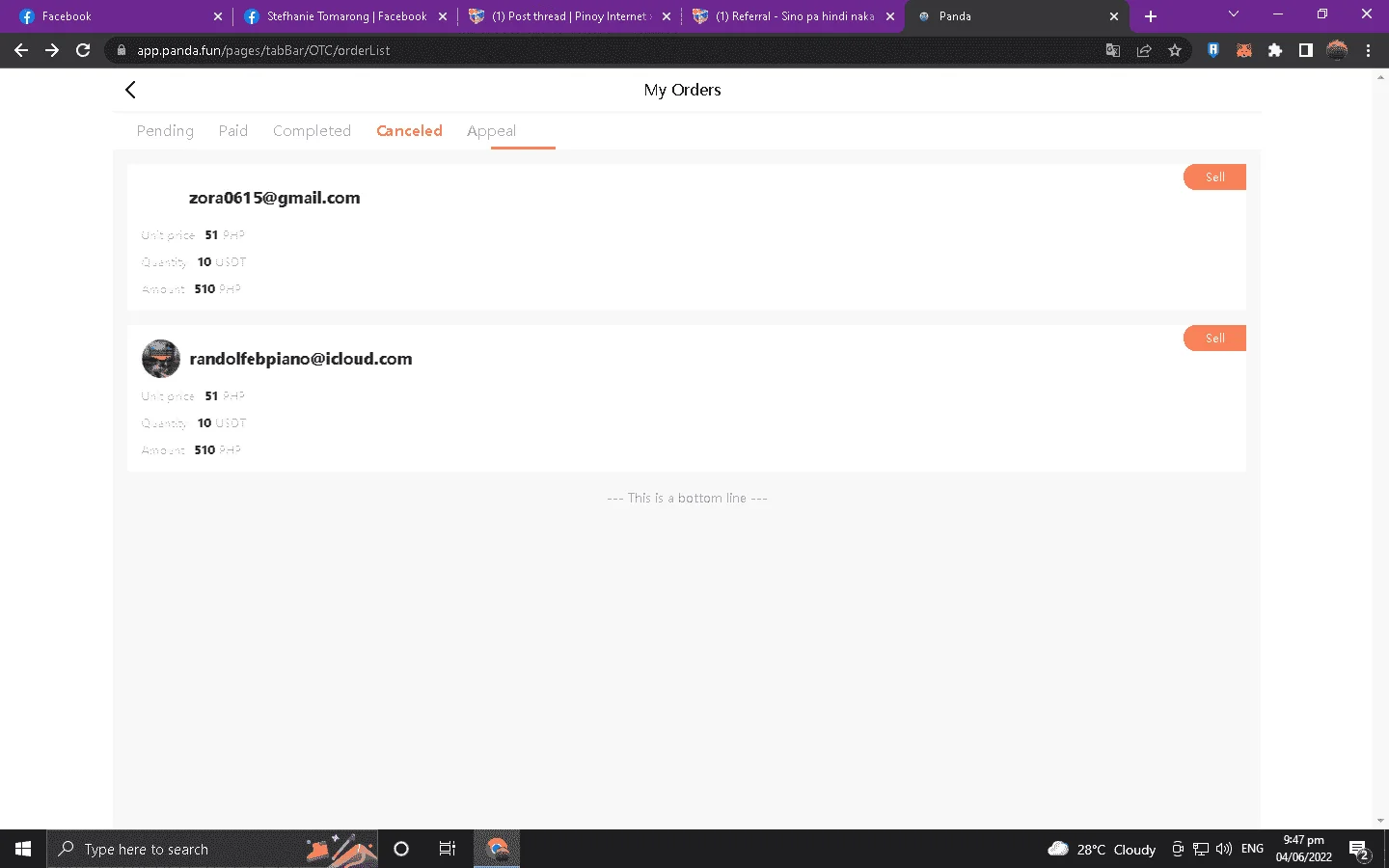Switch to the Completed orders tab

[312, 131]
